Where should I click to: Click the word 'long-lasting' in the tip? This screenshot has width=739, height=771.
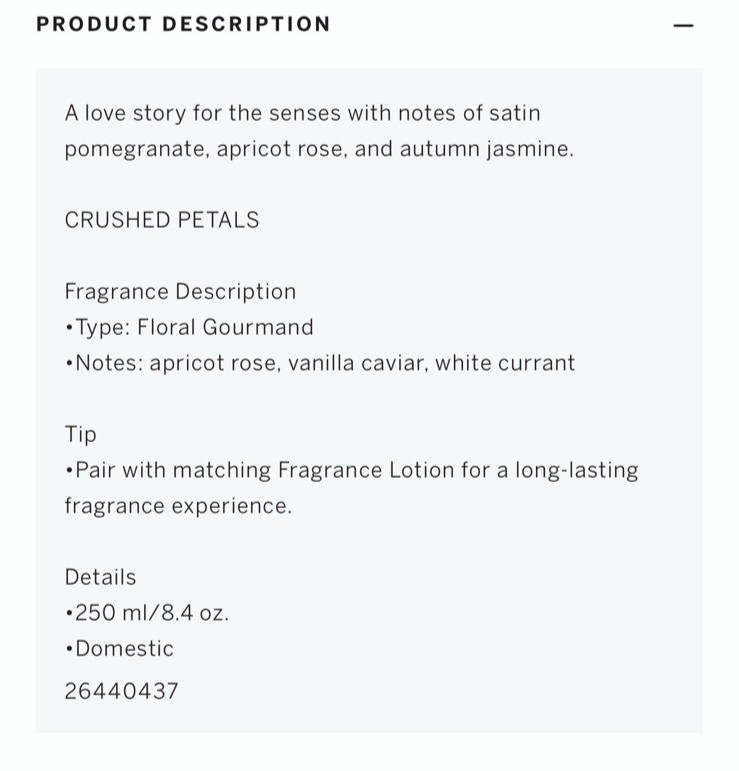pyautogui.click(x=576, y=470)
